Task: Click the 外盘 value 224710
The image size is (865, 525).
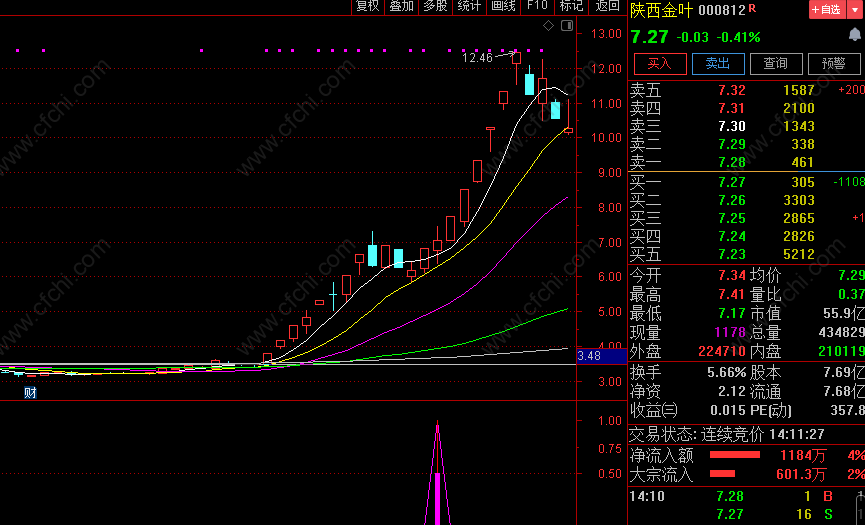Action: (722, 351)
